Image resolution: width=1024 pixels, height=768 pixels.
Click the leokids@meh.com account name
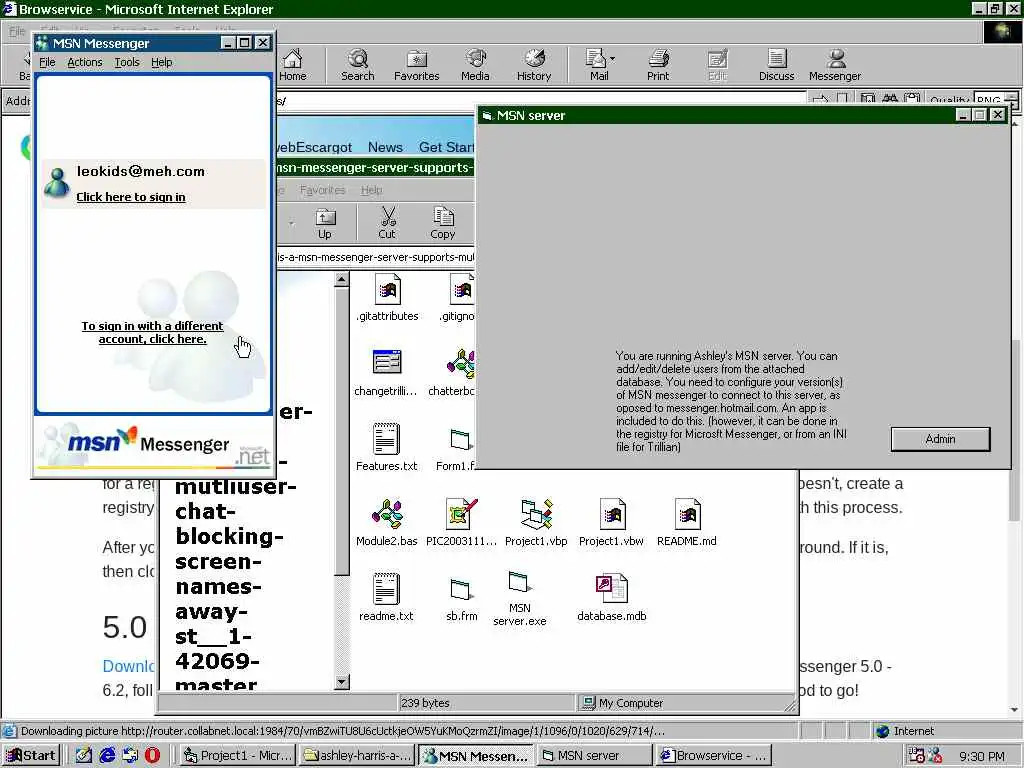coord(140,171)
